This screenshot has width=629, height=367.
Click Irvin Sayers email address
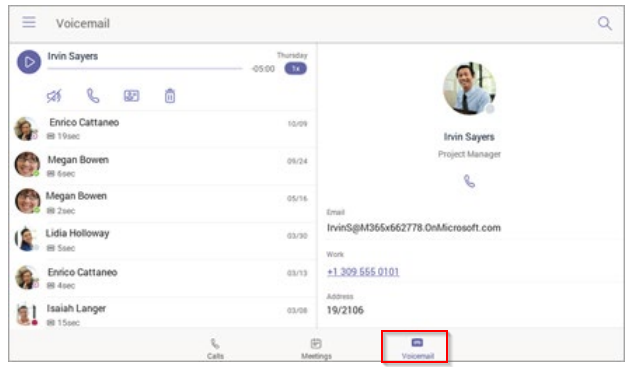(414, 228)
